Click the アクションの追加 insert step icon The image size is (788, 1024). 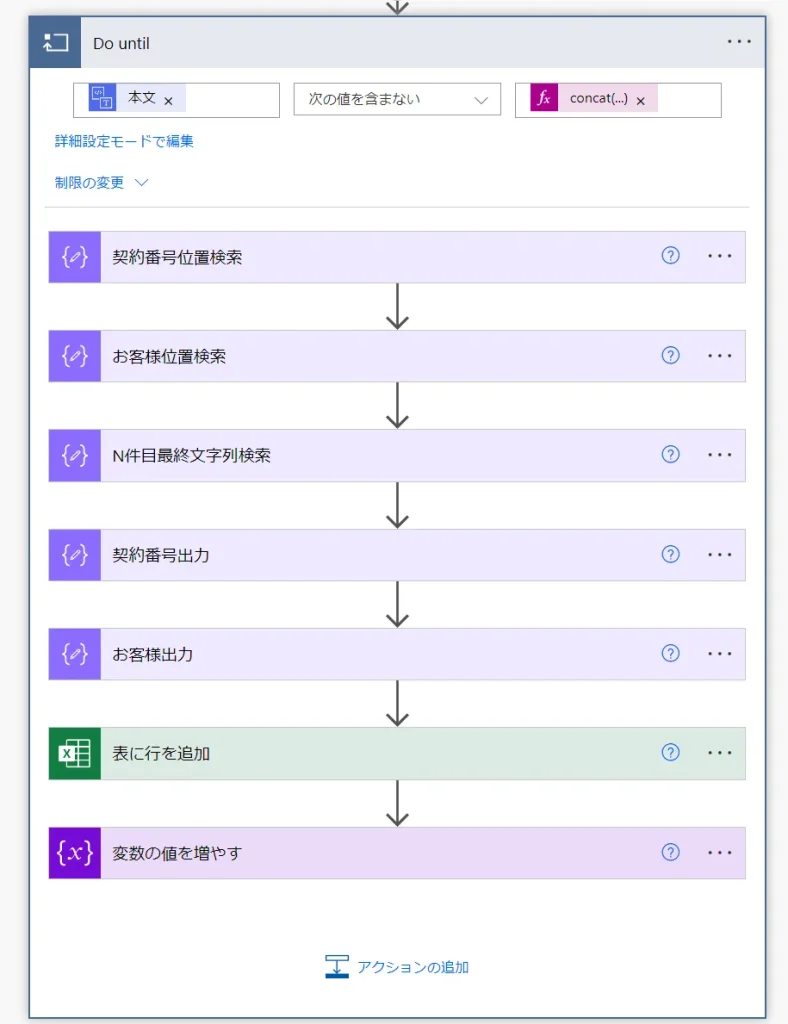(x=337, y=967)
